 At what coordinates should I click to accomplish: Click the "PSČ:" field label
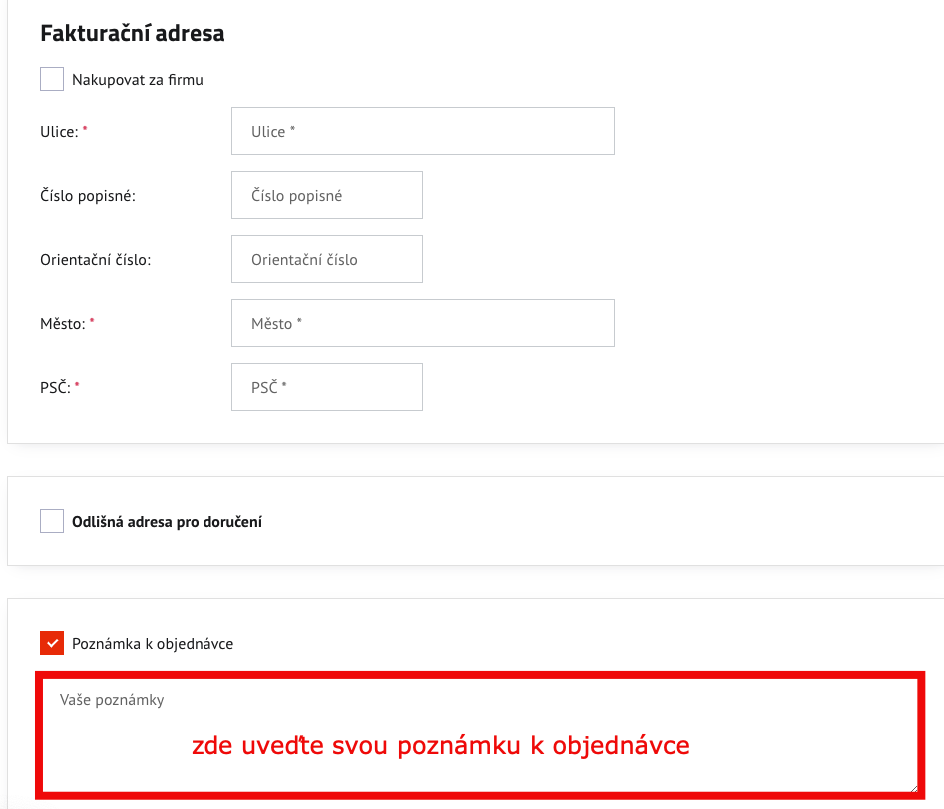click(x=56, y=387)
